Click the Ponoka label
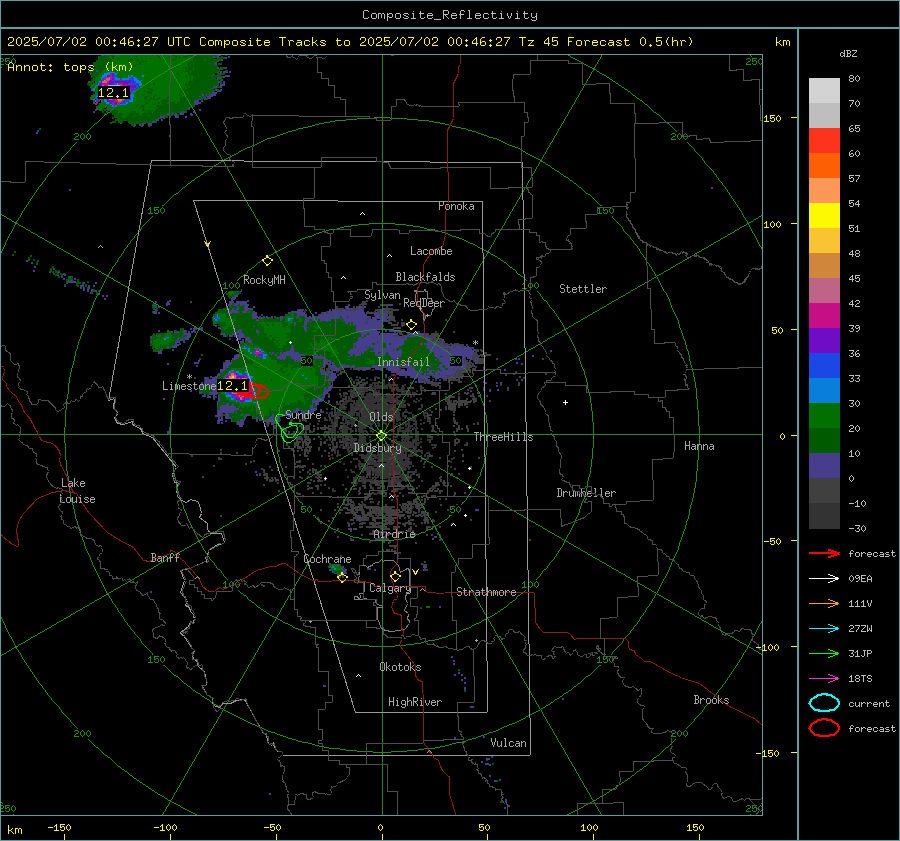Screen dimensions: 900x841 pos(456,206)
